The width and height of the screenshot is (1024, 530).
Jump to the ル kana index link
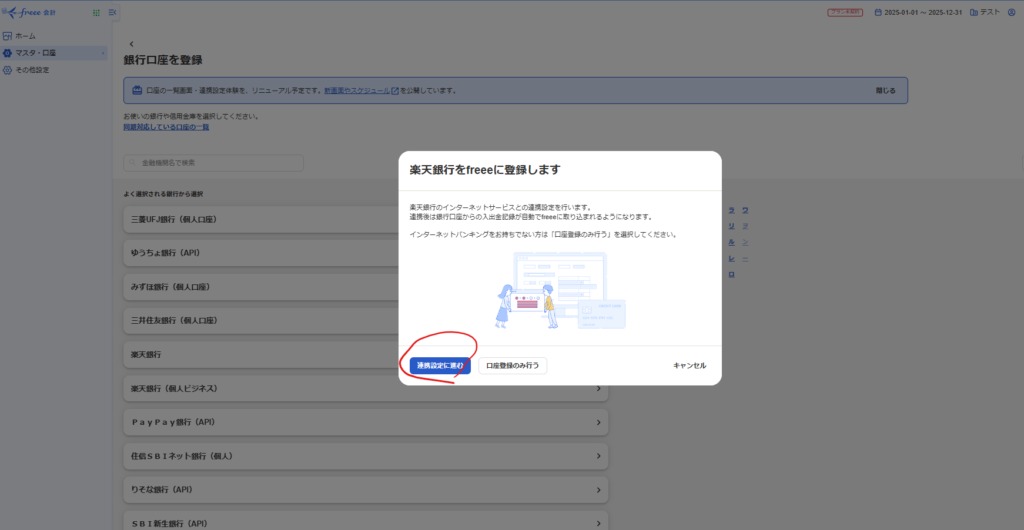(x=731, y=242)
